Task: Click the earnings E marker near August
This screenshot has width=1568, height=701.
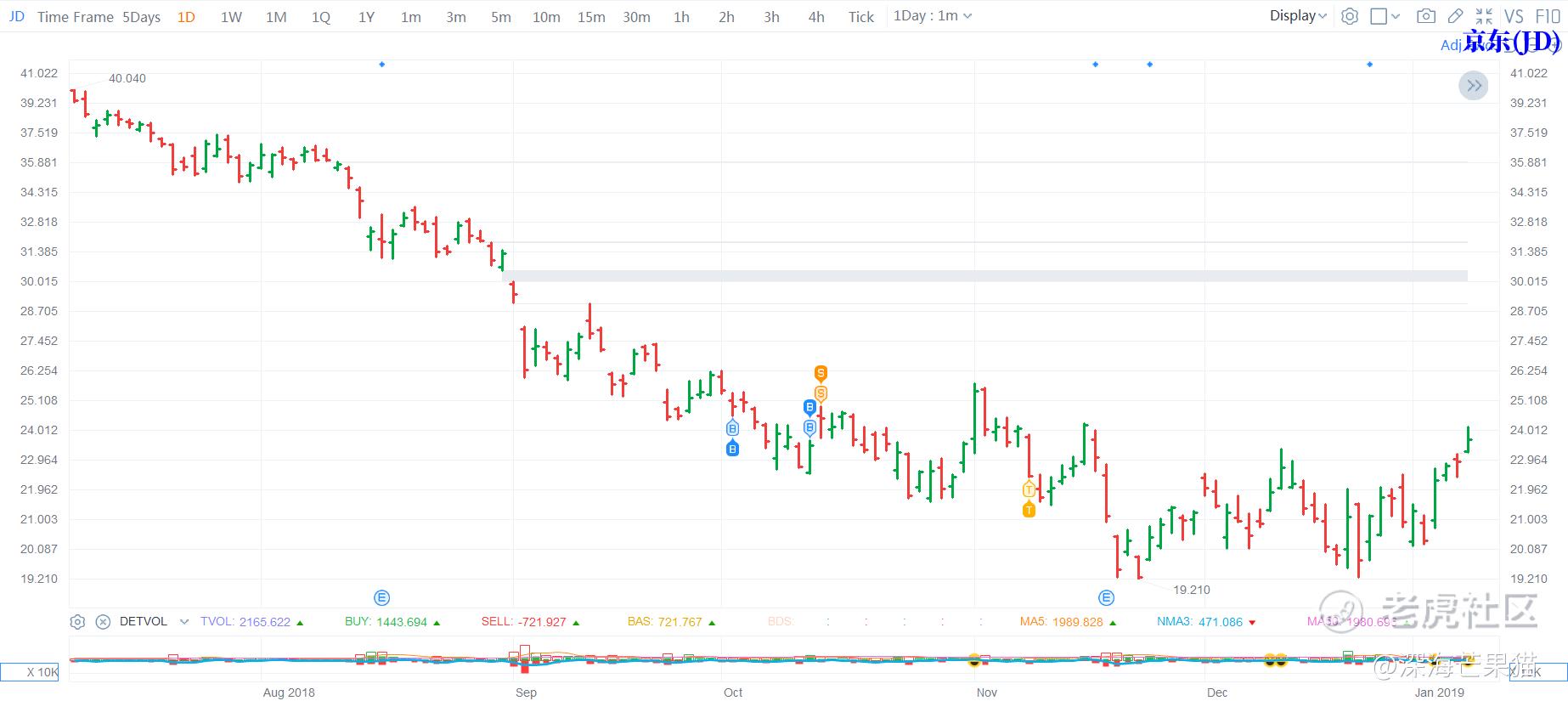Action: pyautogui.click(x=382, y=597)
